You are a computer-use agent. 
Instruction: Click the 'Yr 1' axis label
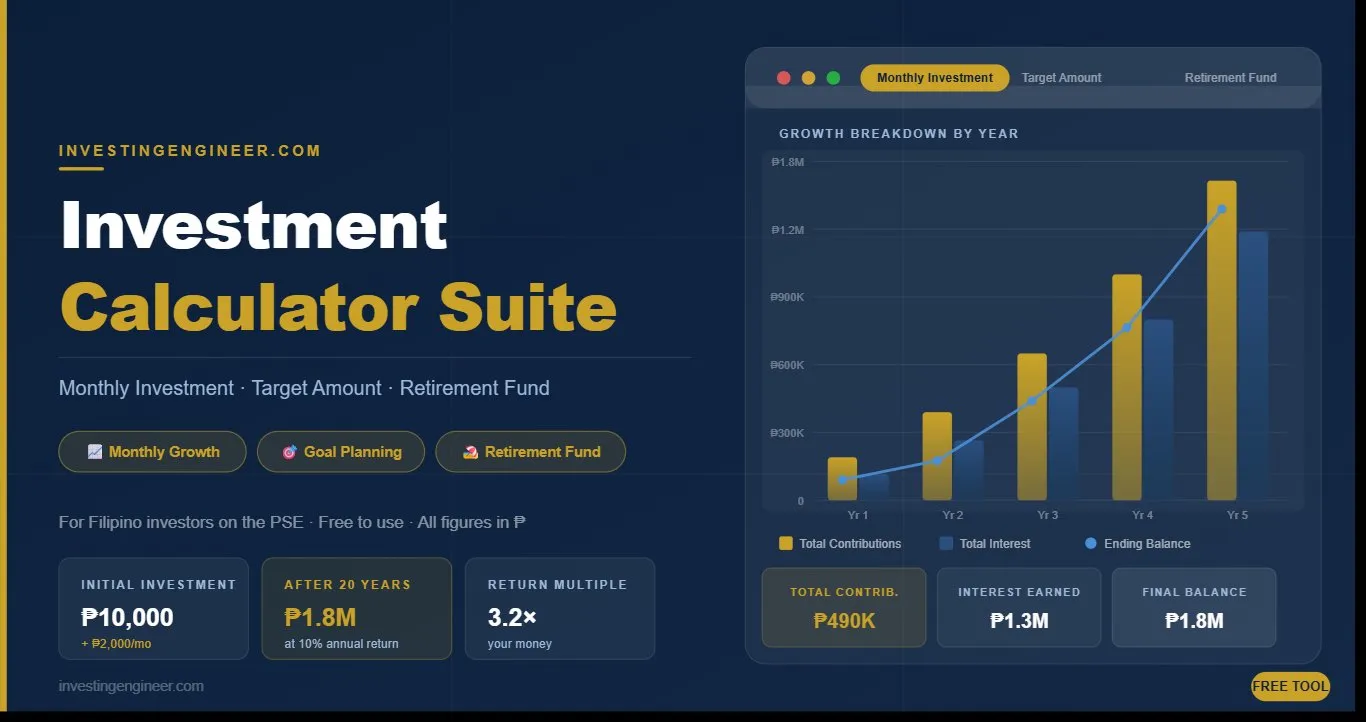pyautogui.click(x=857, y=515)
